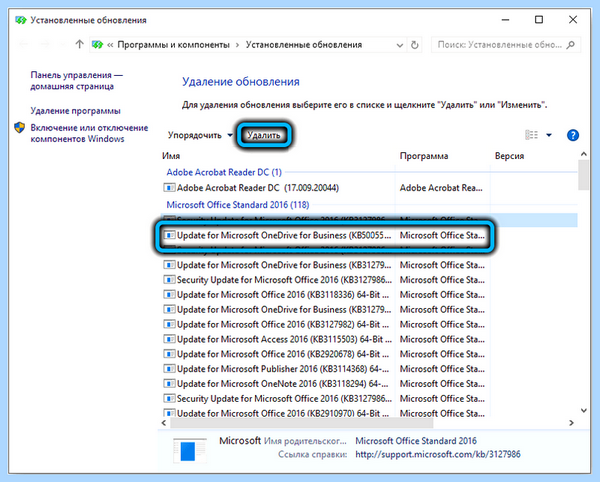
Task: Collapse the Microsoft Office Standard 2016 (118) group
Action: coord(238,205)
